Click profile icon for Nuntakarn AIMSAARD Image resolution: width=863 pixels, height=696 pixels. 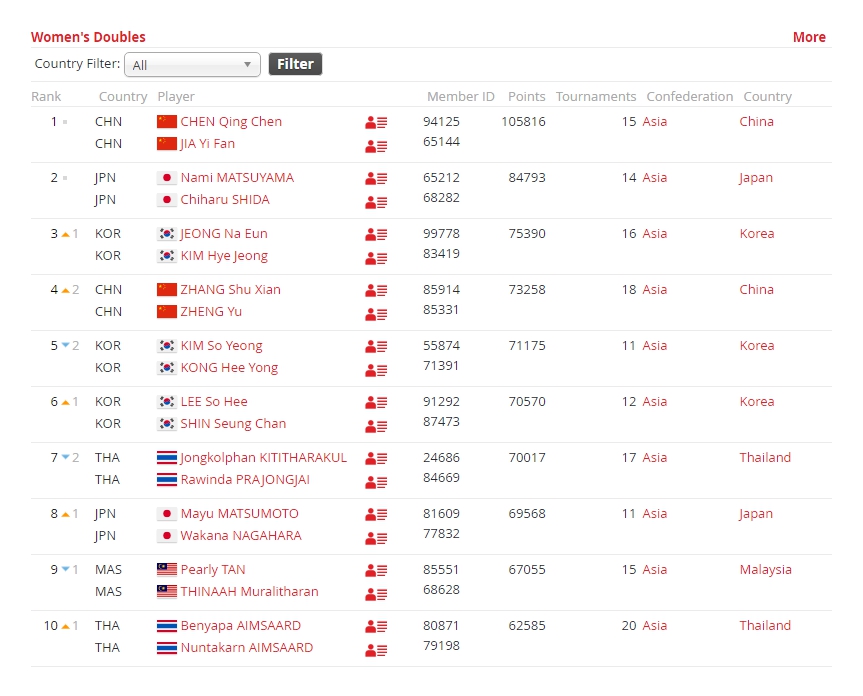tap(376, 648)
